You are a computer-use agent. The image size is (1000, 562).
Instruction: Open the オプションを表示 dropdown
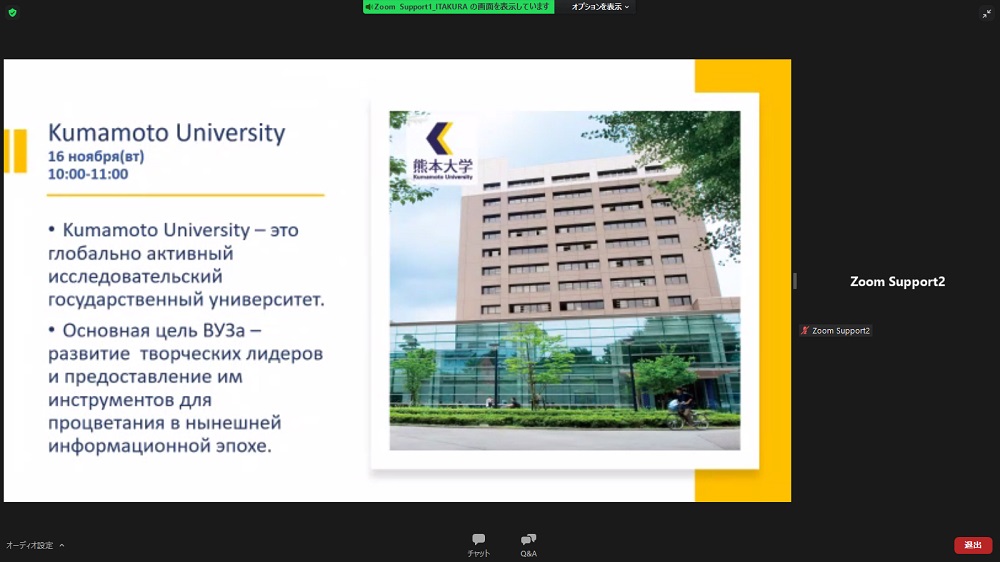pos(599,7)
